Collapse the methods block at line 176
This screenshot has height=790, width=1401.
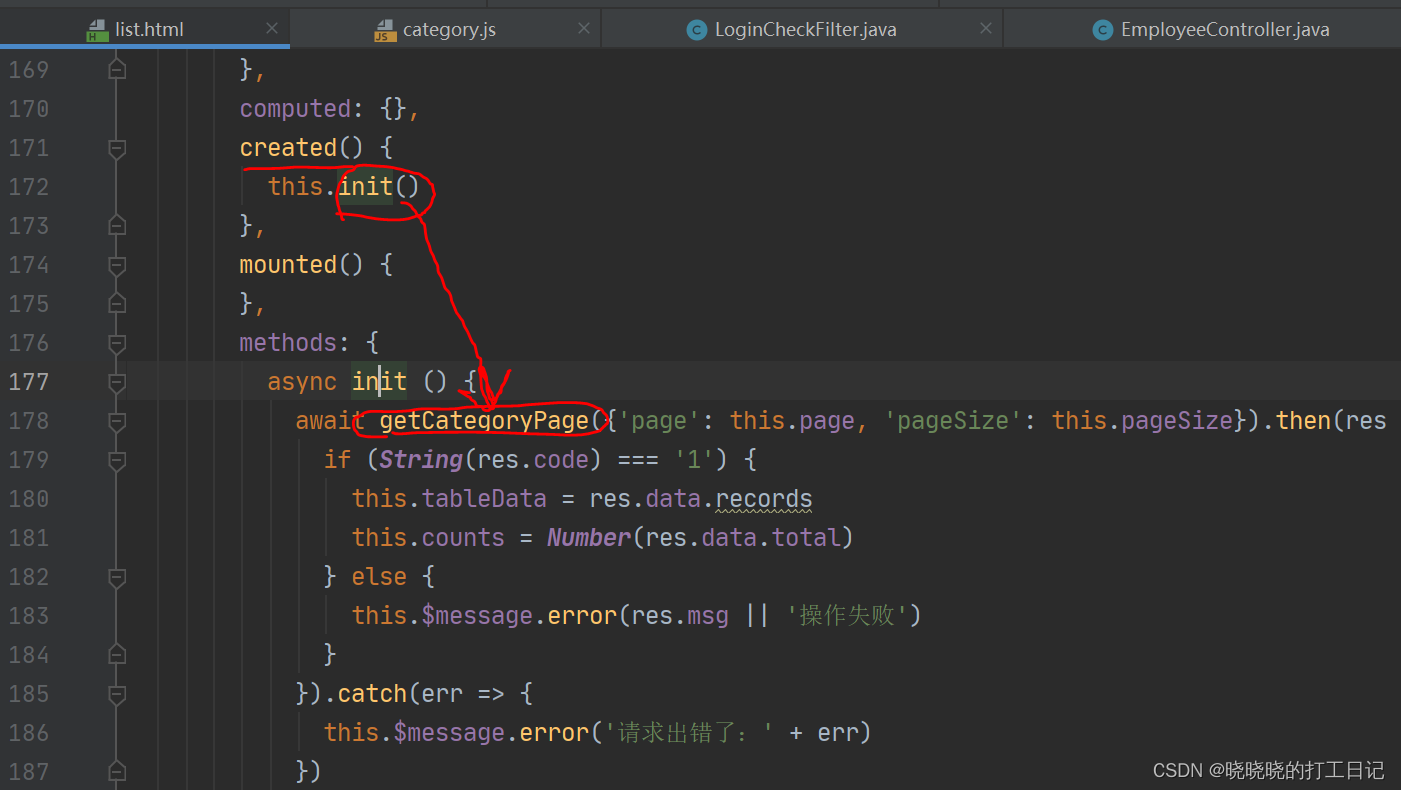(x=117, y=343)
